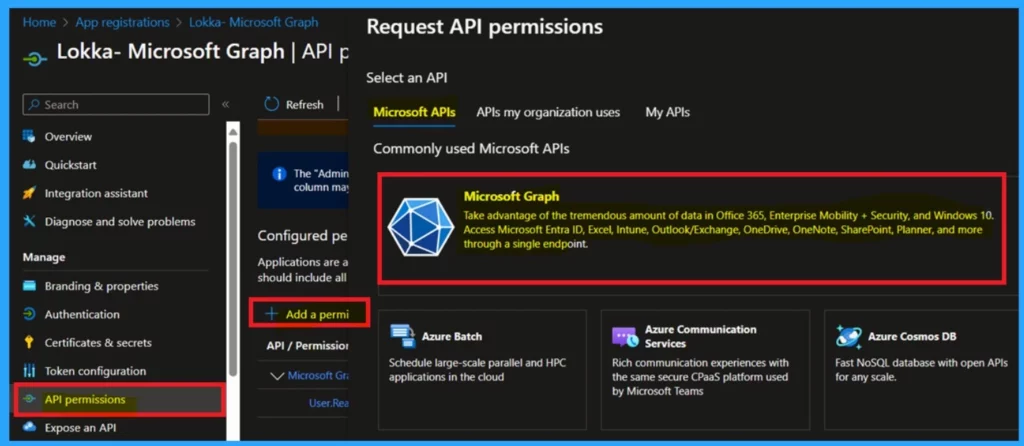Switch to Microsoft APIs tab
The height and width of the screenshot is (446, 1024).
[414, 112]
